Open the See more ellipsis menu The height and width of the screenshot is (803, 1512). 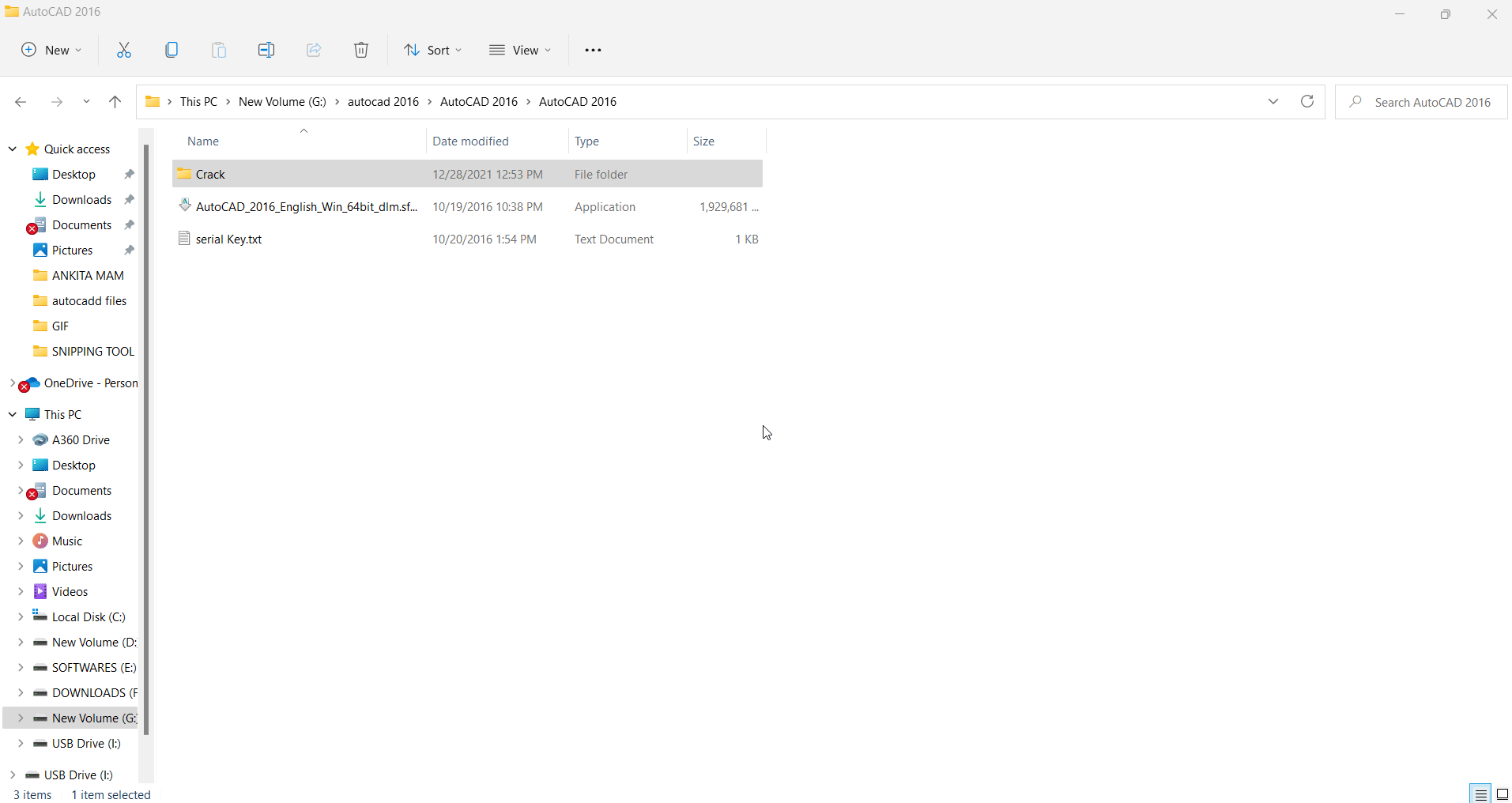click(593, 50)
